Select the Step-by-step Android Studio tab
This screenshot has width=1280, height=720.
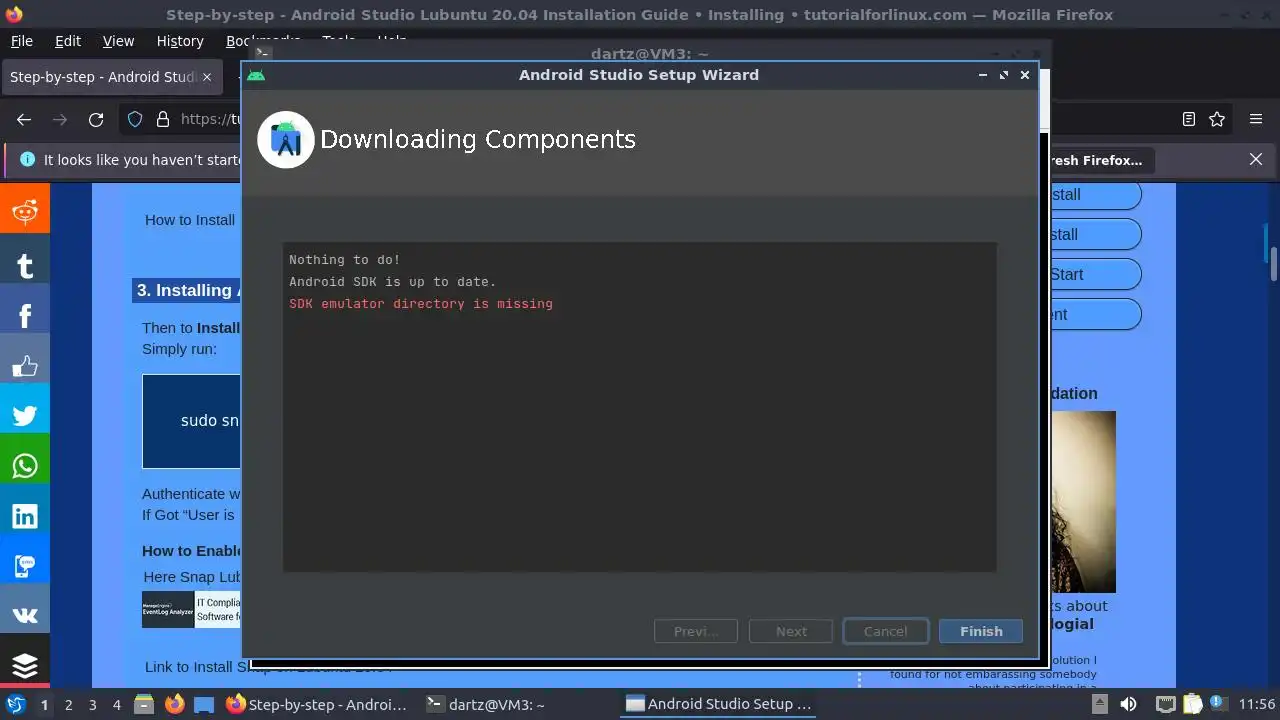tap(110, 77)
